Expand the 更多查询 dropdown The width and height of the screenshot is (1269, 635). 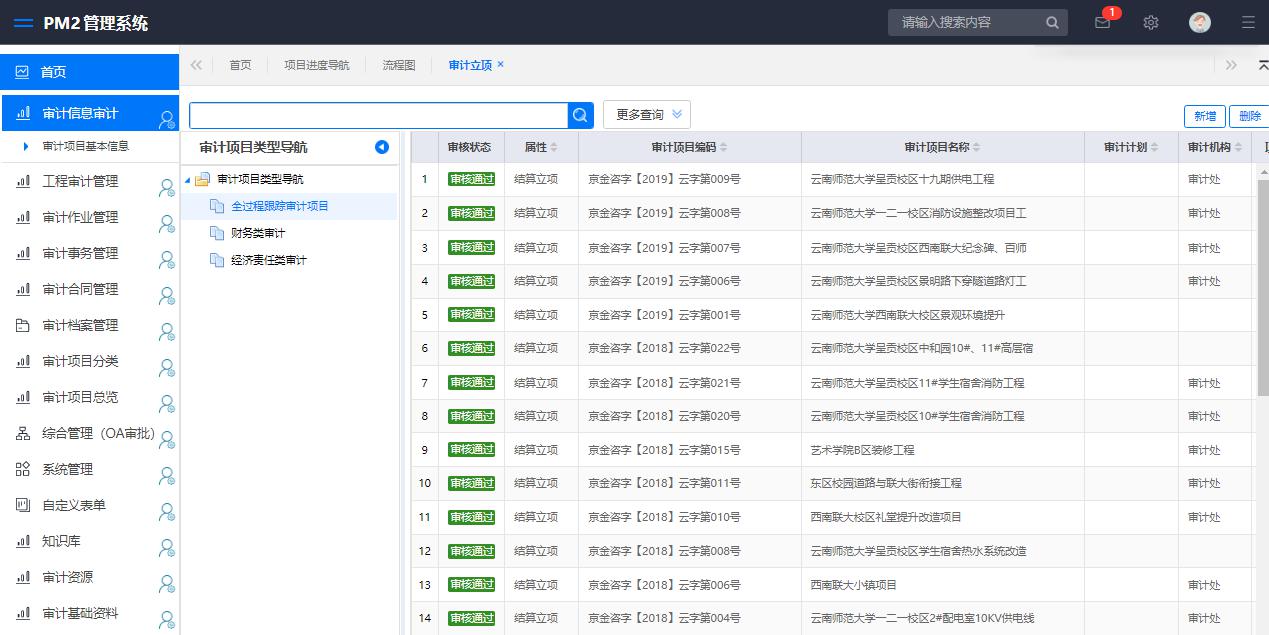646,115
